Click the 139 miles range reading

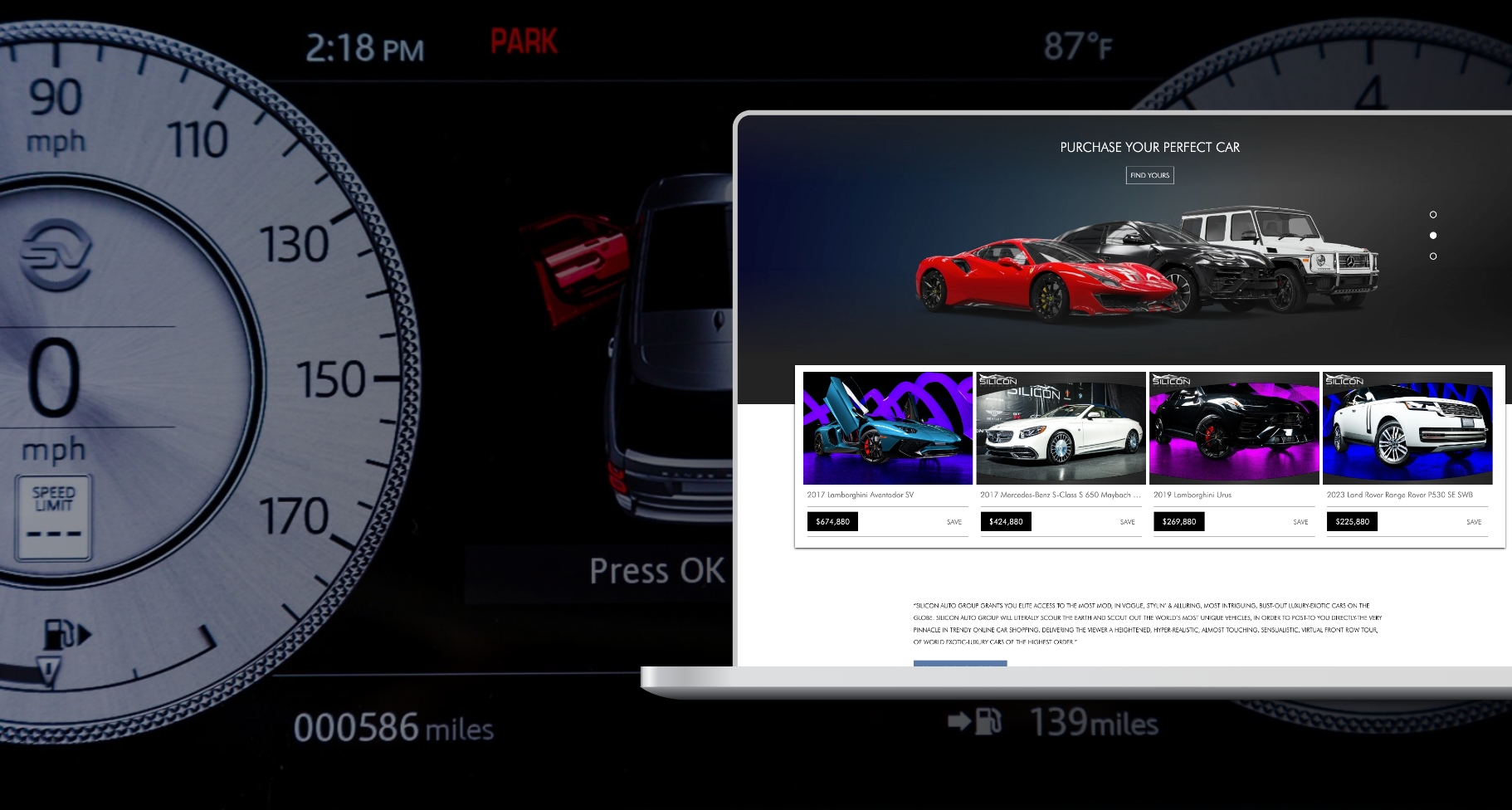click(1094, 722)
